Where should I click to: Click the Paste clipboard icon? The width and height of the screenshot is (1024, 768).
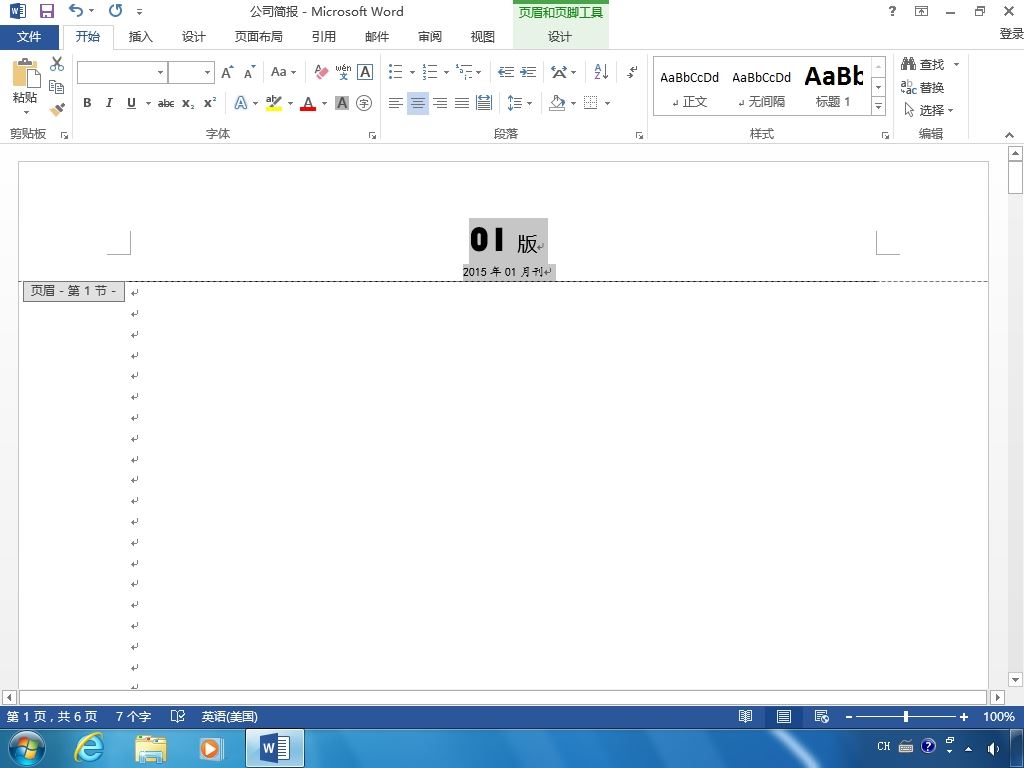[25, 72]
